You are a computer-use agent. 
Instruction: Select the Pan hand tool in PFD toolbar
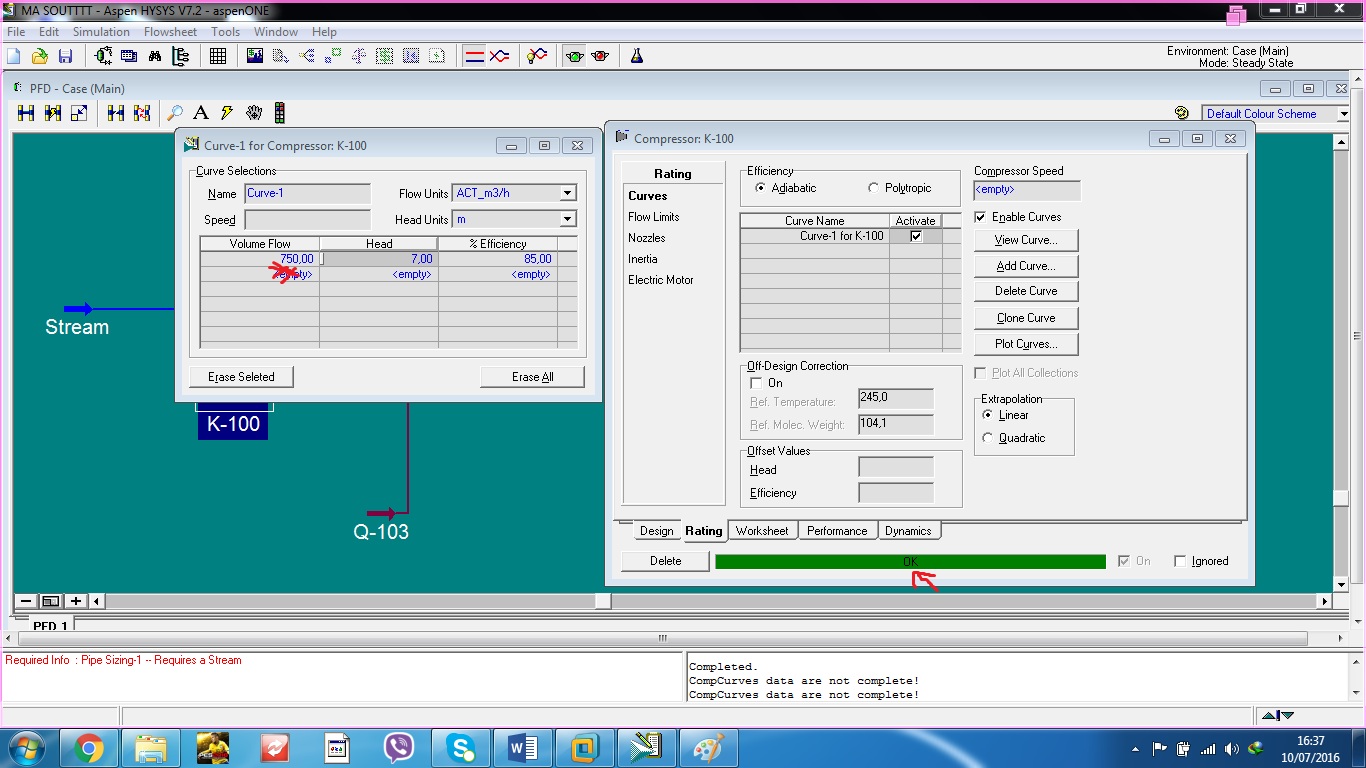click(x=255, y=112)
